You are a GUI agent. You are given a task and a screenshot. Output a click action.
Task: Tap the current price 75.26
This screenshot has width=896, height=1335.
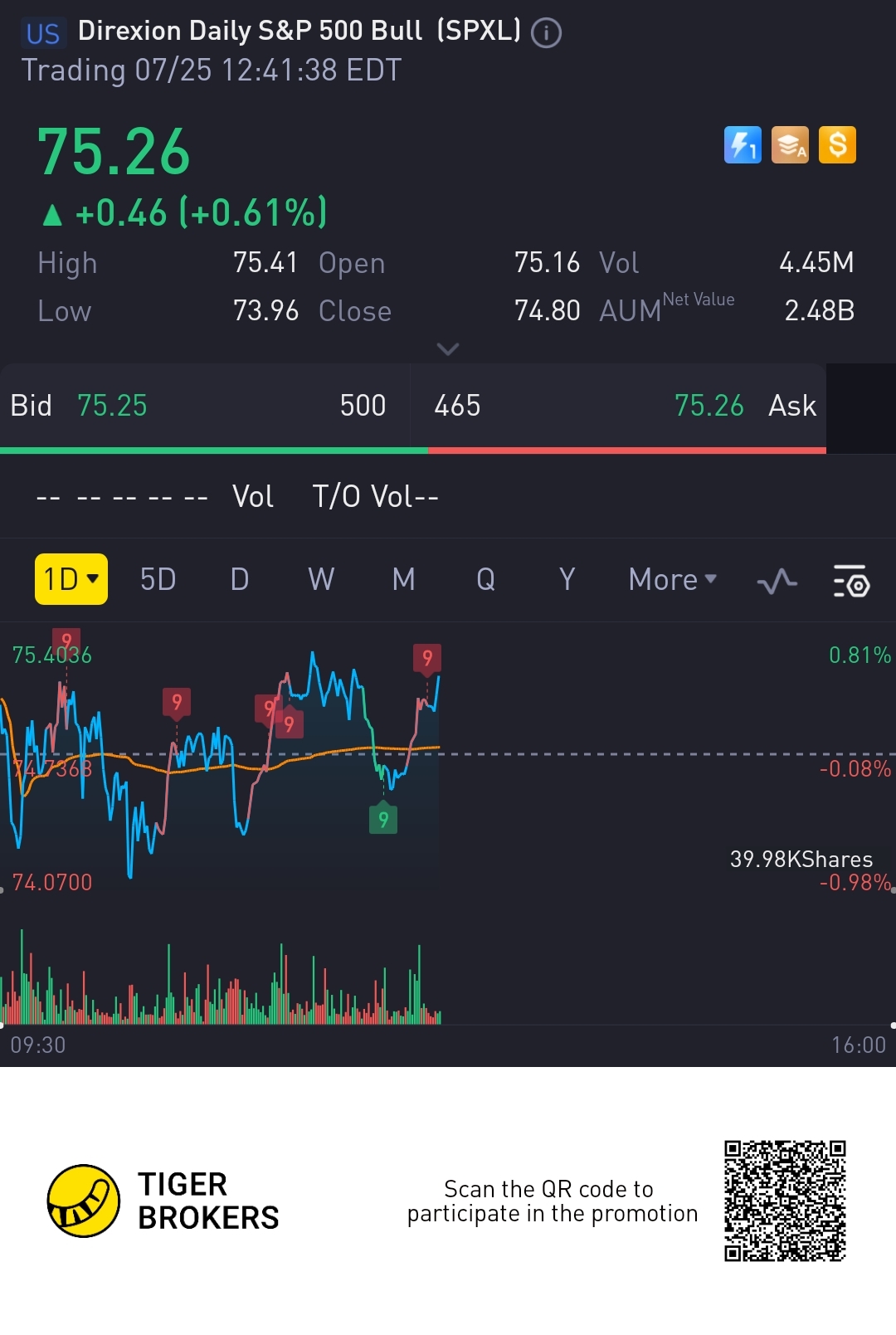(x=114, y=153)
